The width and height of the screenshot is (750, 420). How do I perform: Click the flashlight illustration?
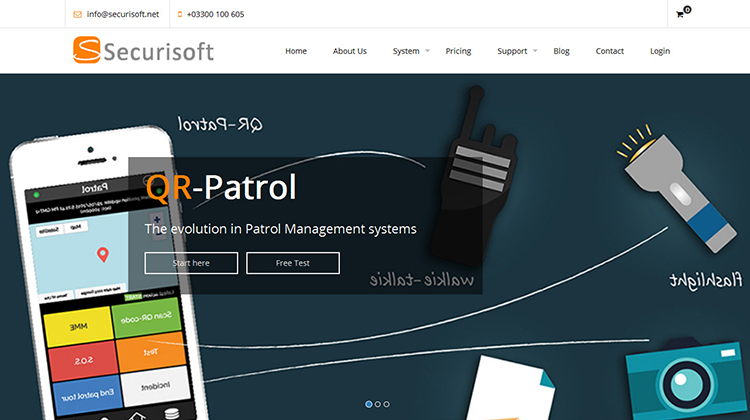click(676, 188)
